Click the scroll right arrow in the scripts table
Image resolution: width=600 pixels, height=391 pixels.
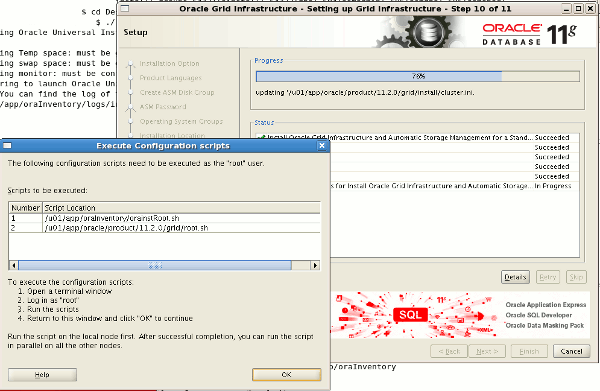tap(315, 265)
